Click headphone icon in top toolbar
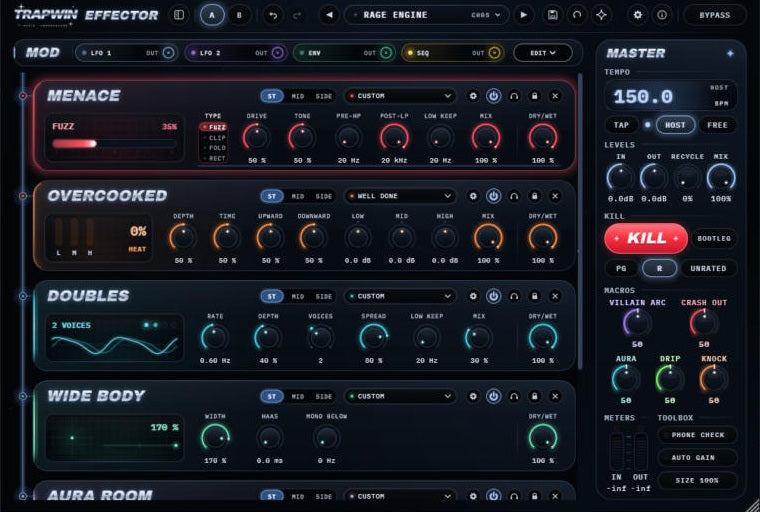The image size is (760, 512). coord(577,15)
